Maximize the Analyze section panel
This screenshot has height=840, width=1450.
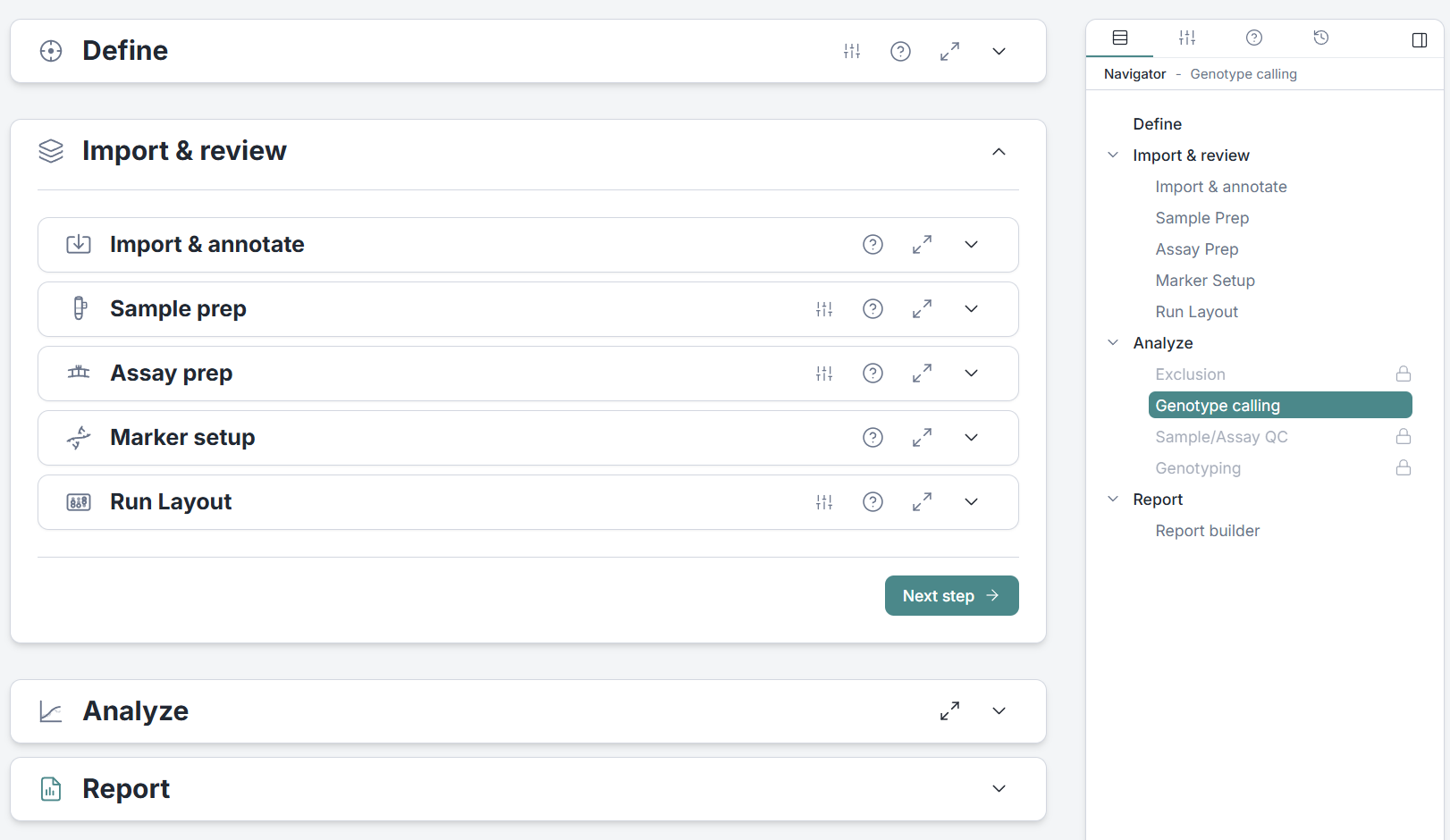coord(949,710)
